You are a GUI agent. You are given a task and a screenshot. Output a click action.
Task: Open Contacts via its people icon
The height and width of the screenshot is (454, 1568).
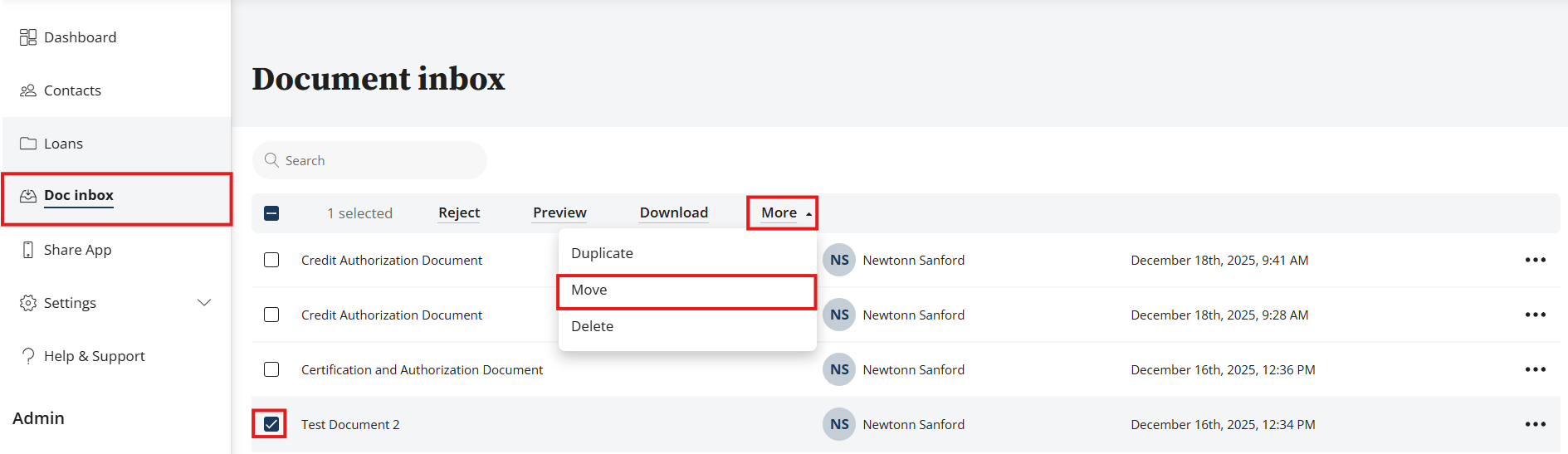click(x=28, y=90)
